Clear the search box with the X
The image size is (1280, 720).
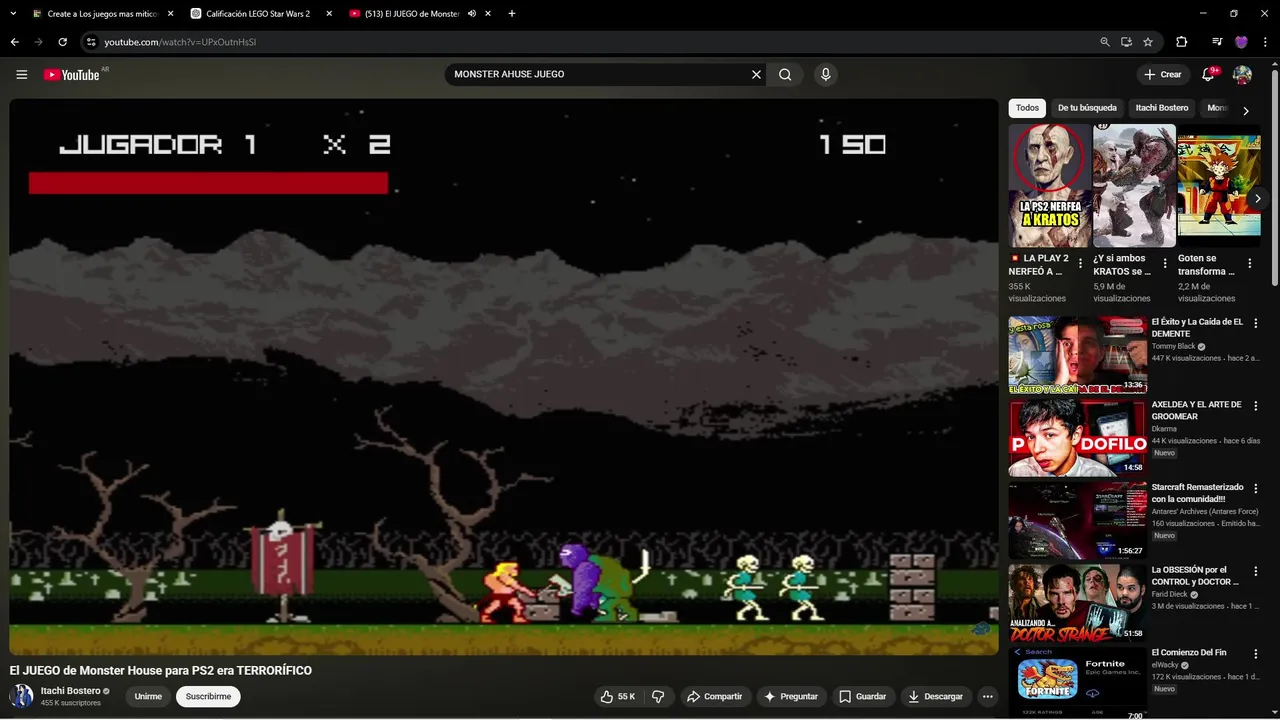pyautogui.click(x=756, y=74)
